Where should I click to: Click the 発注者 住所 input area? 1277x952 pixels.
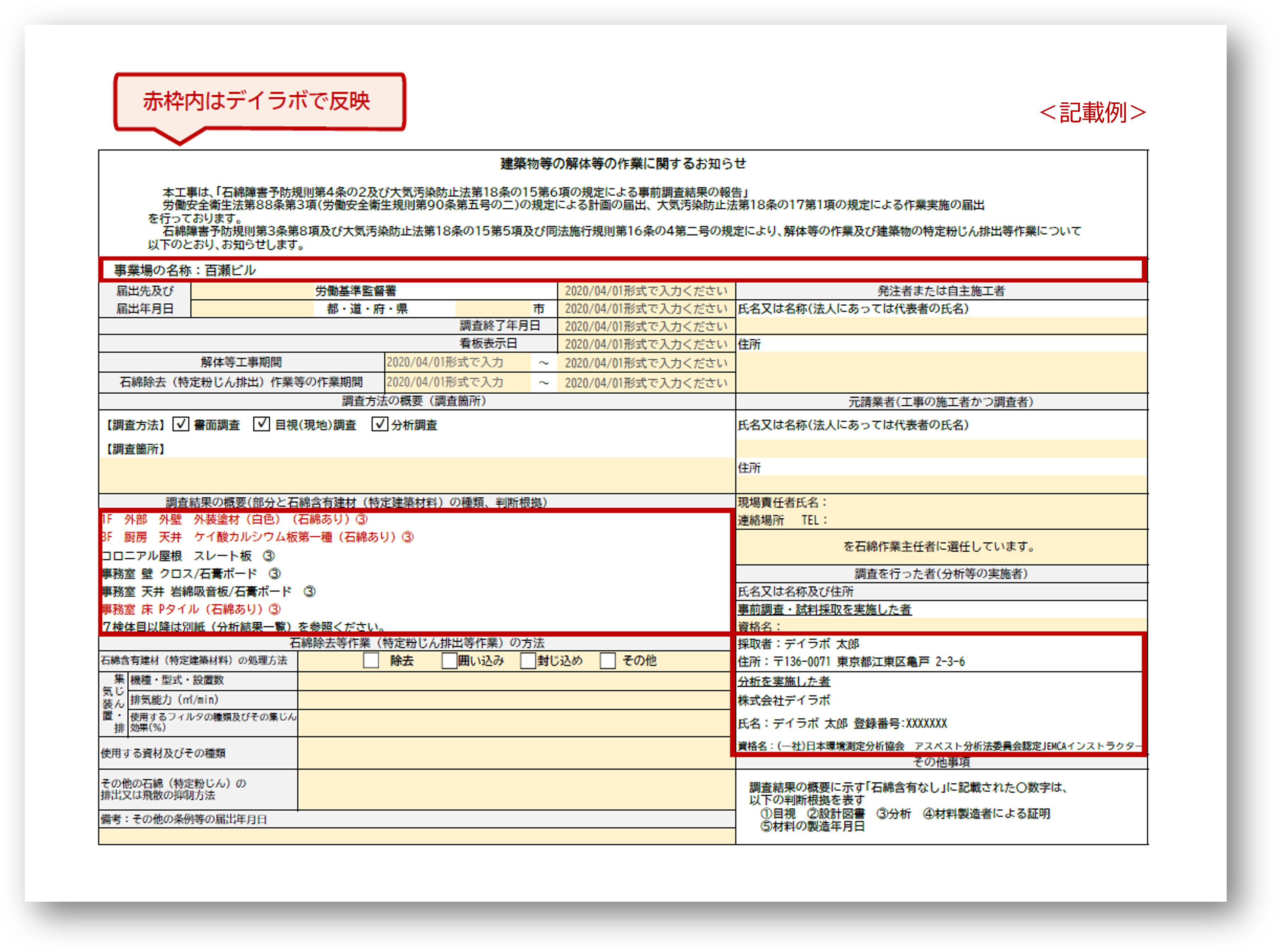[941, 372]
